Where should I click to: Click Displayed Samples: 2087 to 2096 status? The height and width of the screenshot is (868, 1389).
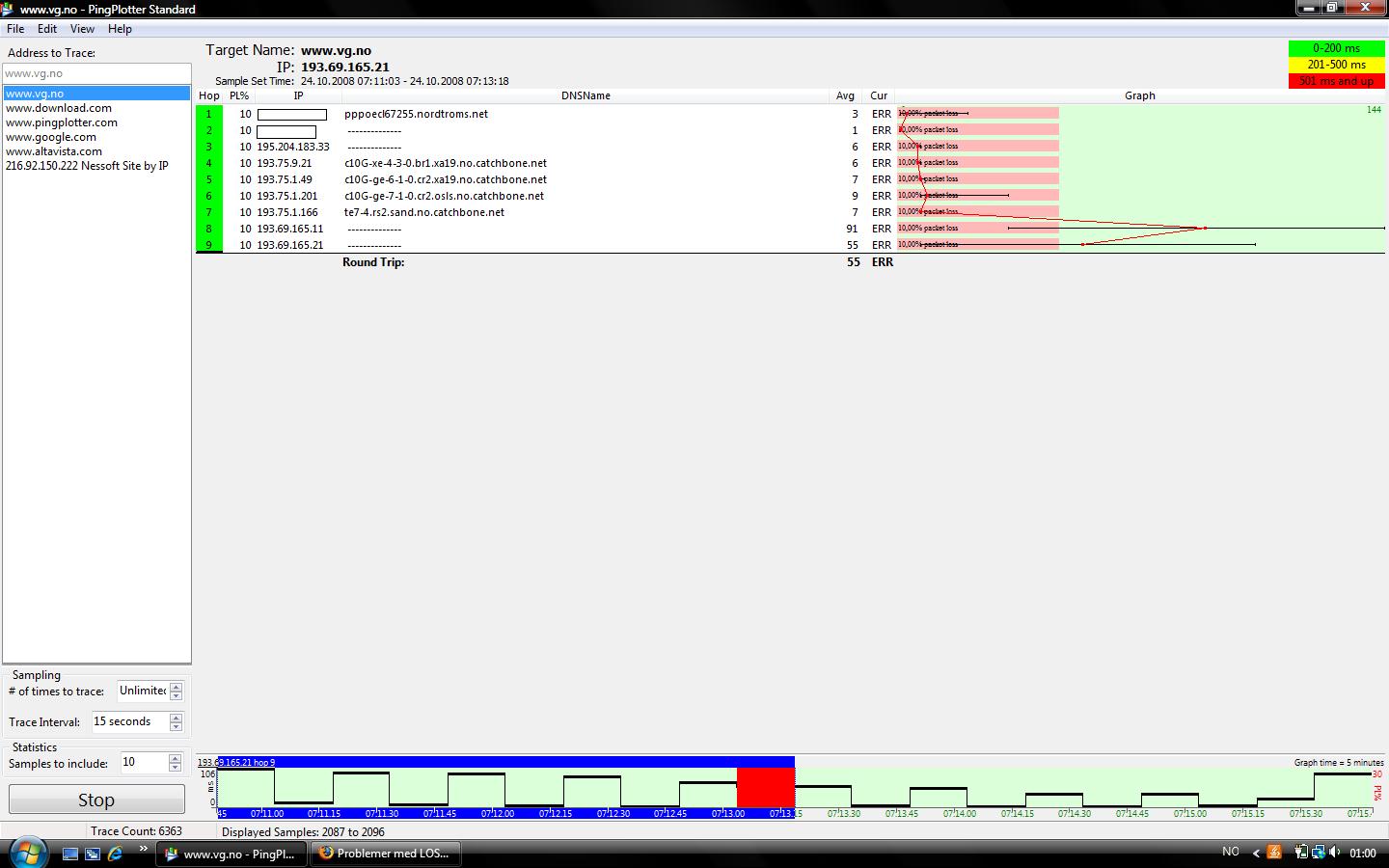(303, 831)
